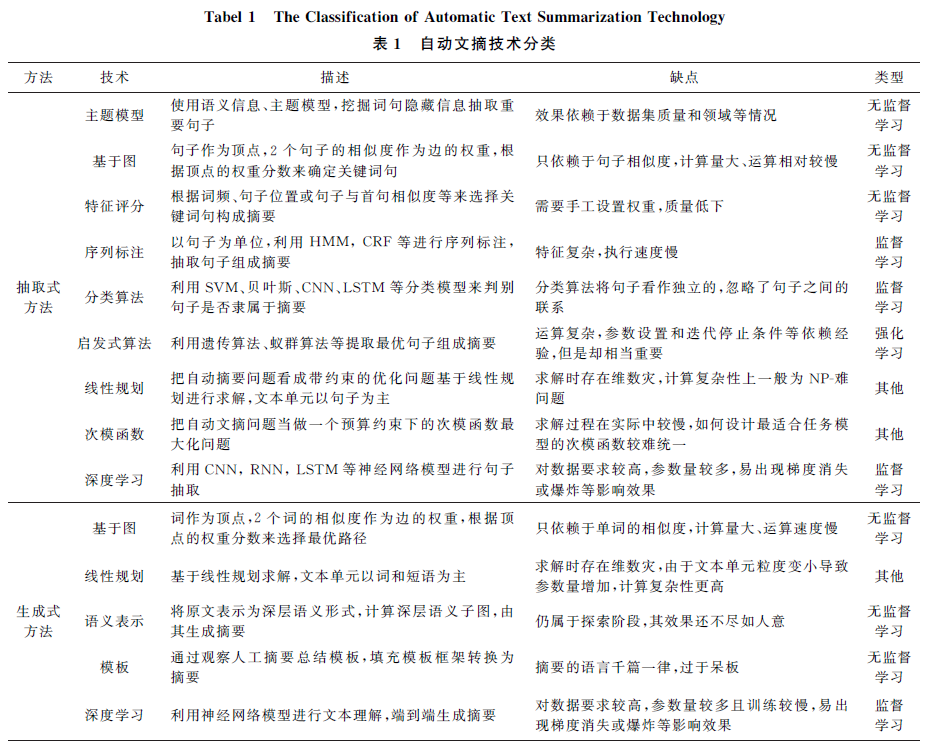Select the description 利用遗传算法、蚁群算法
928x753 pixels.
(333, 343)
